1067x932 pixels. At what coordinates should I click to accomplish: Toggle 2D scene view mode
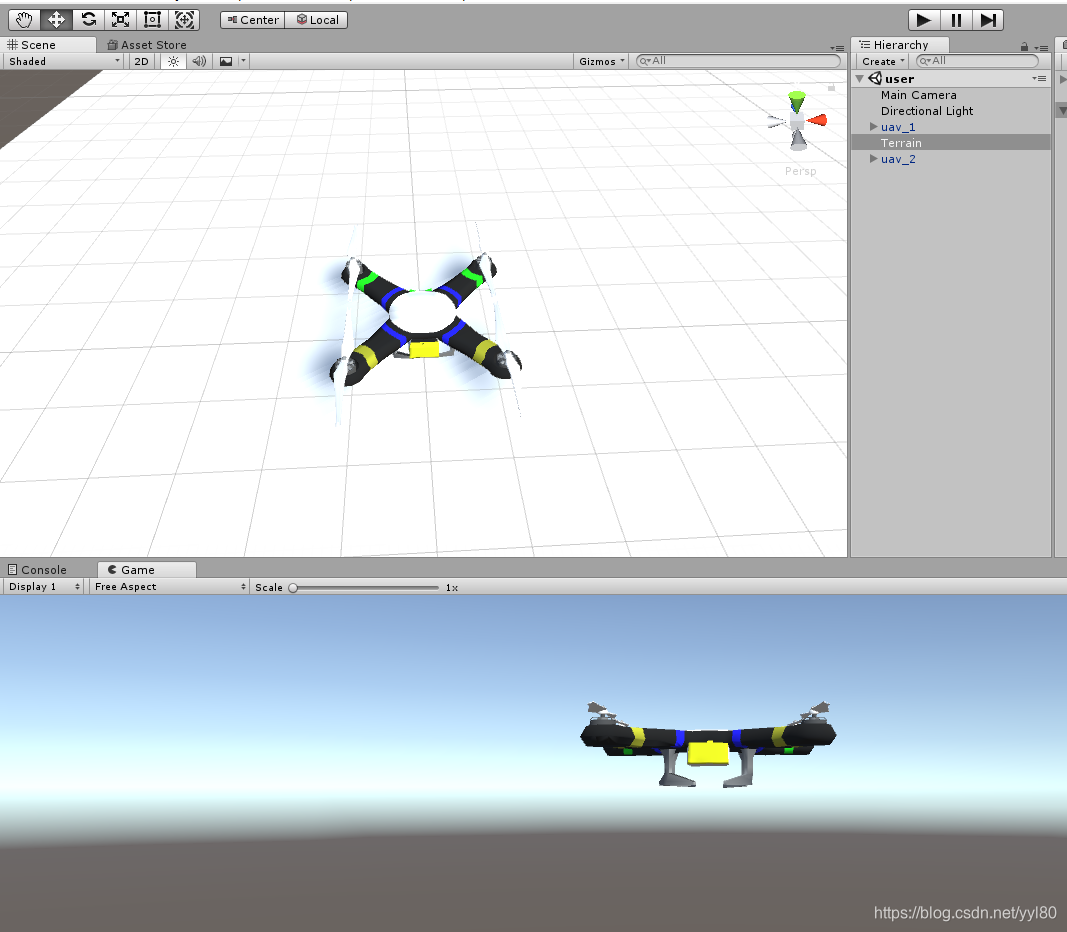pyautogui.click(x=142, y=61)
